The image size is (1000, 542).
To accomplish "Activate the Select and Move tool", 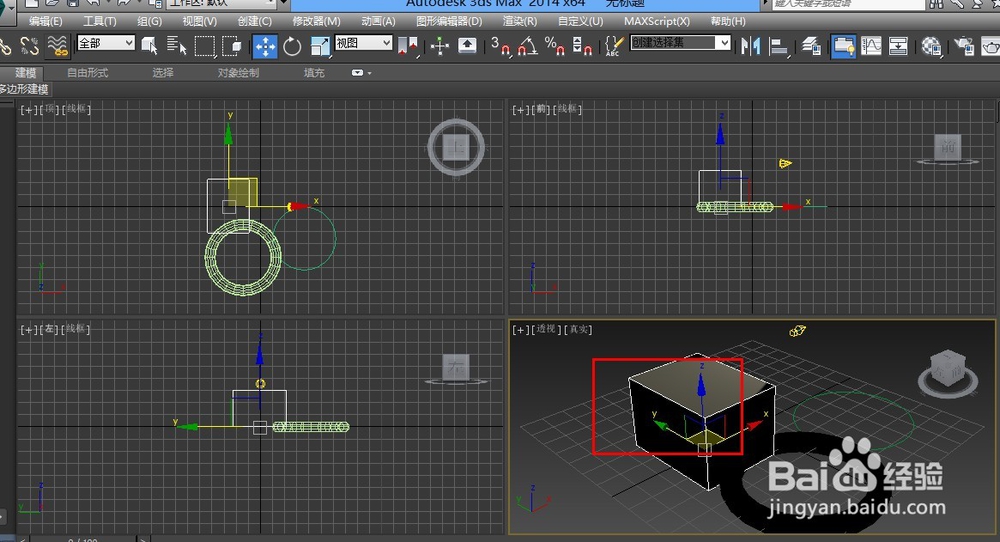I will tap(265, 46).
